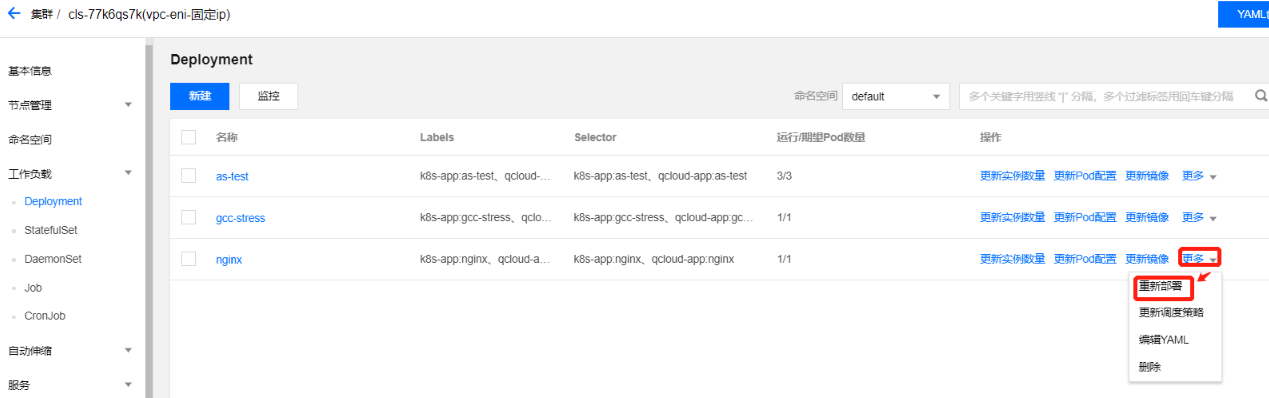The width and height of the screenshot is (1269, 398).
Task: Check the as-test deployment checkbox
Action: pos(189,176)
